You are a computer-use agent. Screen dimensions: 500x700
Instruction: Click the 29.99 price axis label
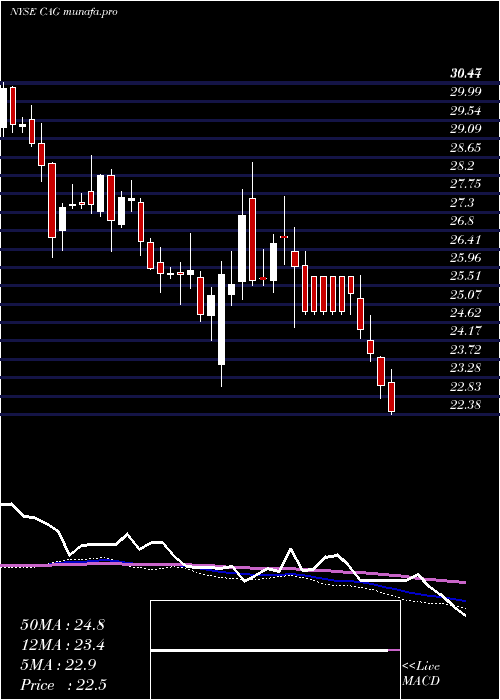click(x=466, y=92)
